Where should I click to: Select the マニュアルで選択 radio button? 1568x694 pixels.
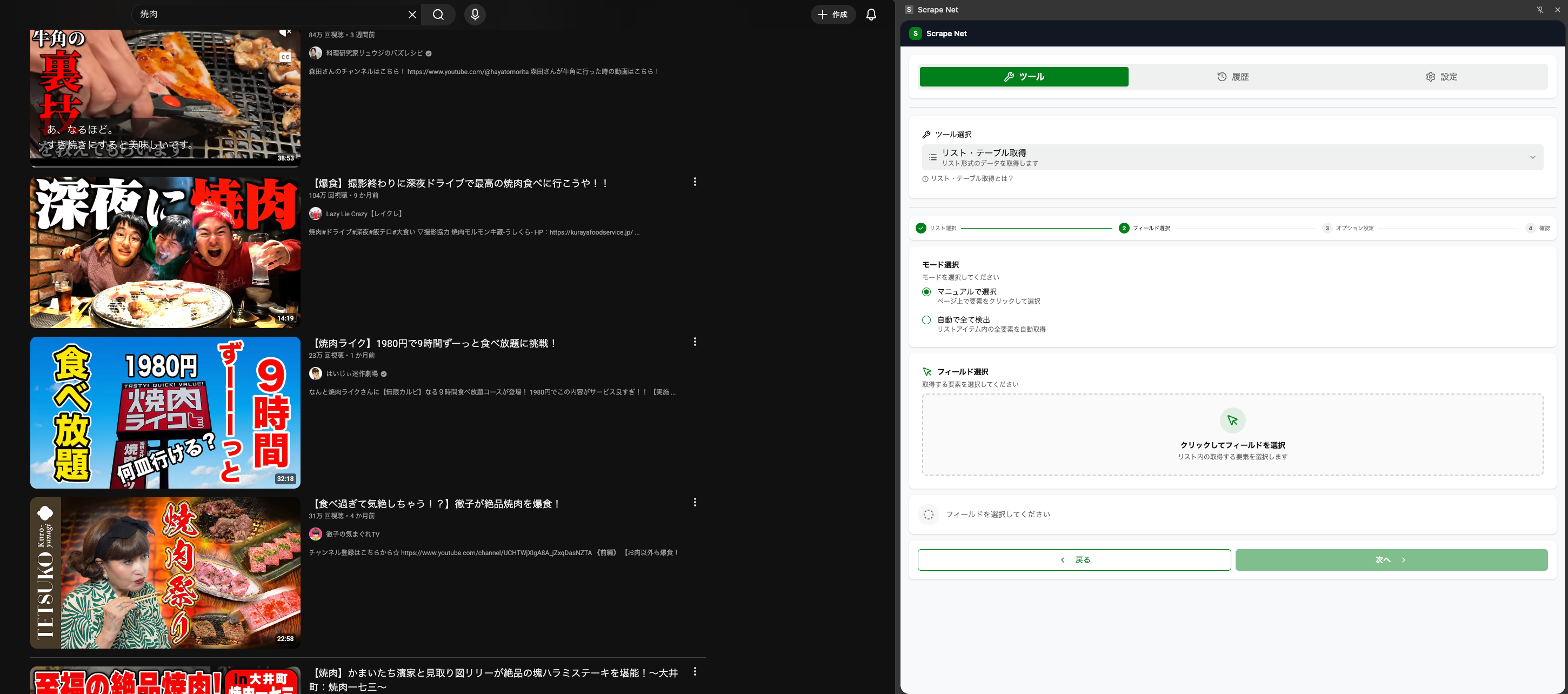[926, 292]
